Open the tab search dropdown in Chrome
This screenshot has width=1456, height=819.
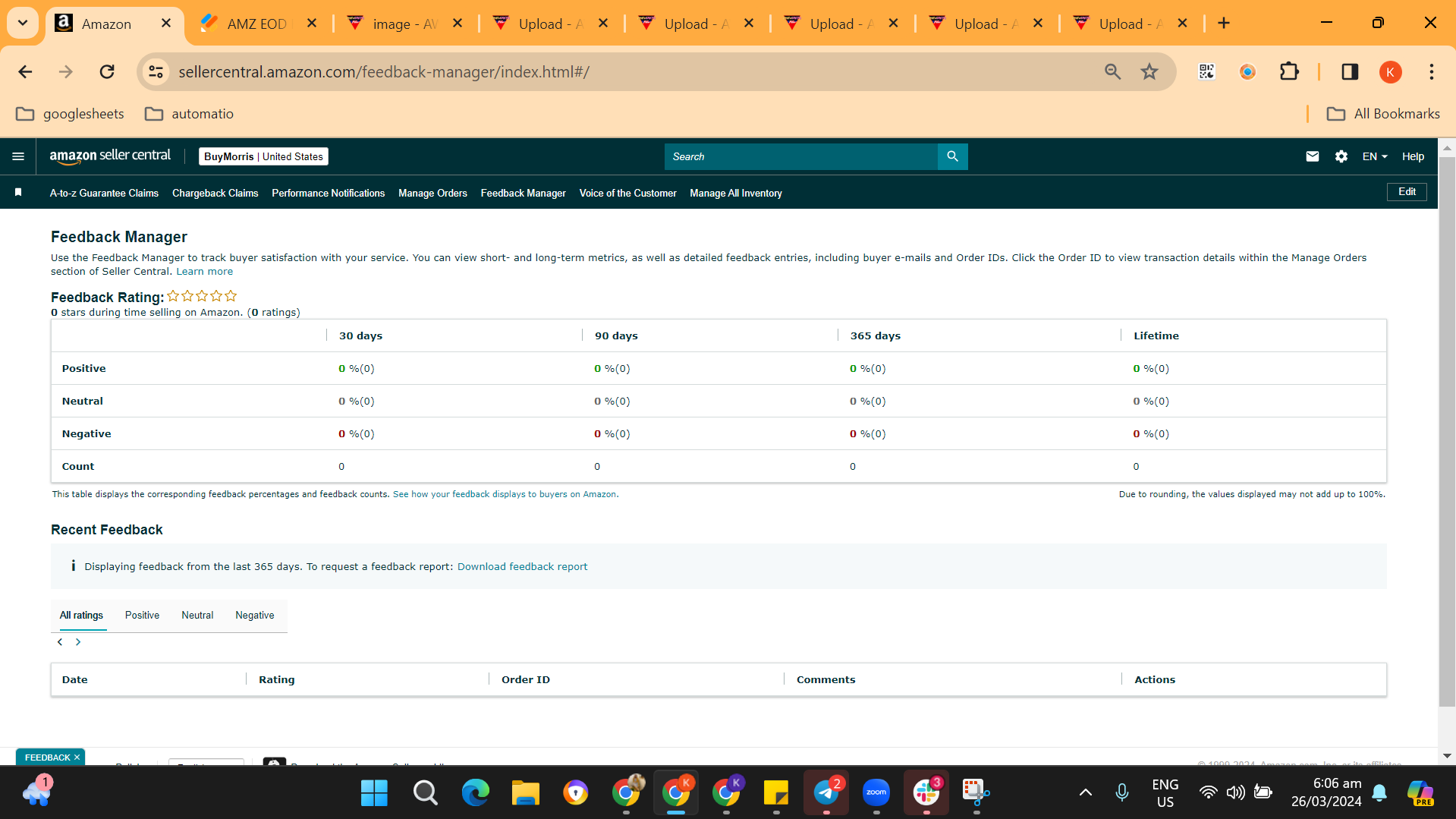click(x=23, y=23)
